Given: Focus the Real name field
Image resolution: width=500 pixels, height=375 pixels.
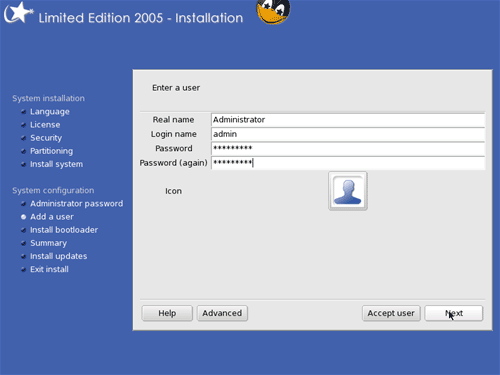Looking at the screenshot, I should [x=348, y=120].
